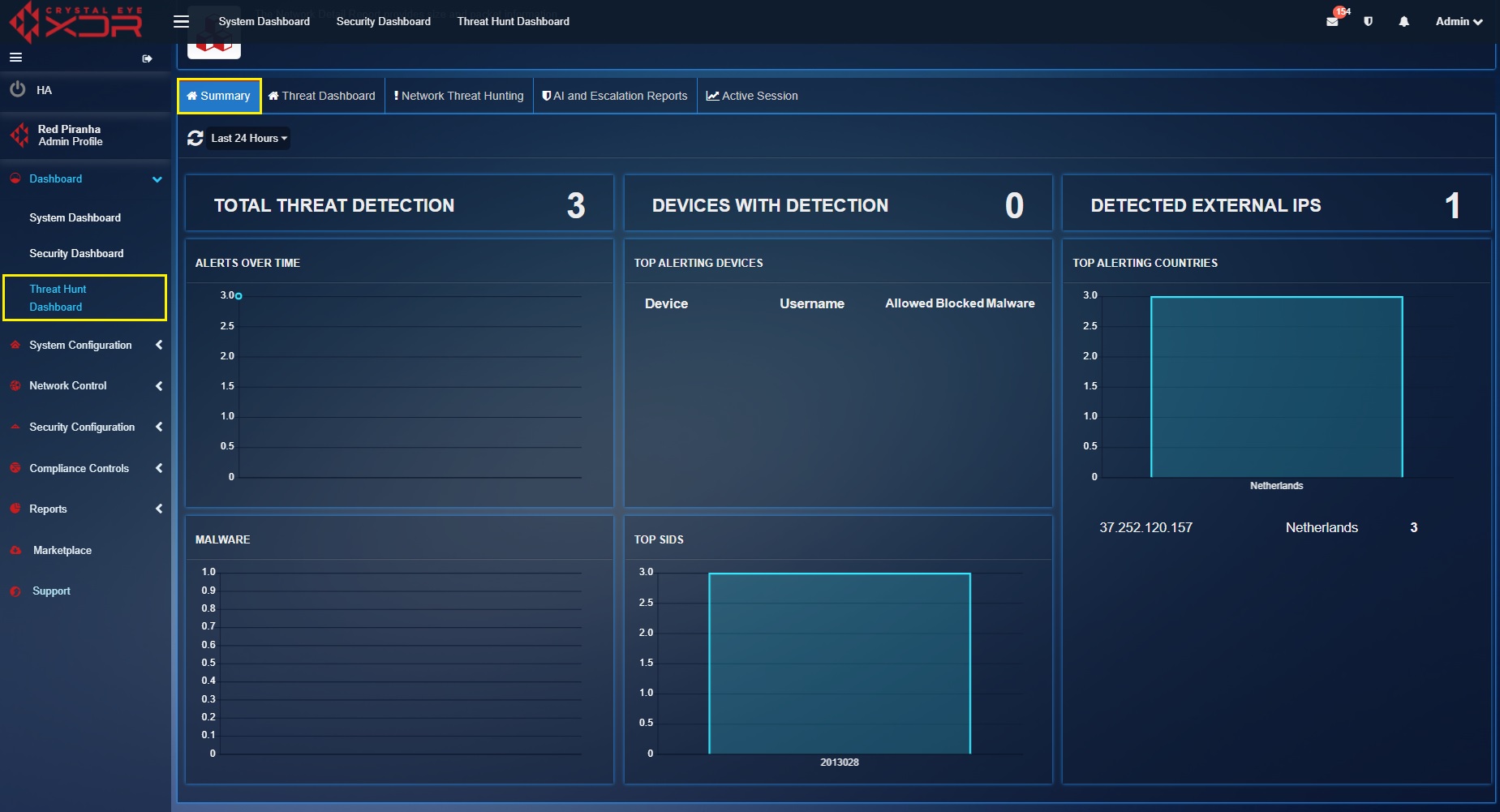Screen dimensions: 1500x812
Task: Open Red Piranha Admin Profile
Action: point(70,135)
